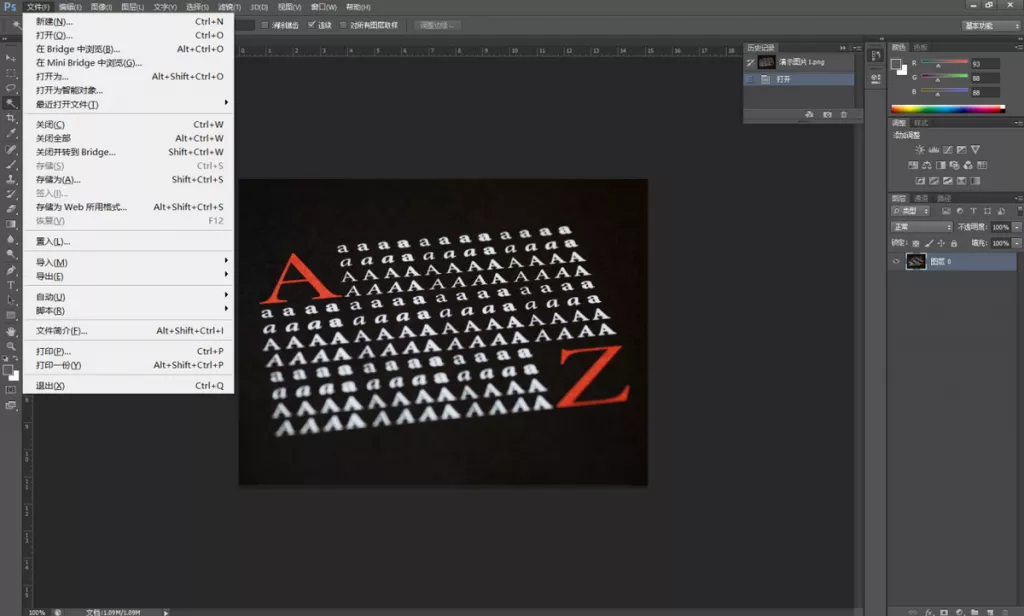This screenshot has width=1024, height=616.
Task: Select the Move tool
Action: click(x=11, y=58)
